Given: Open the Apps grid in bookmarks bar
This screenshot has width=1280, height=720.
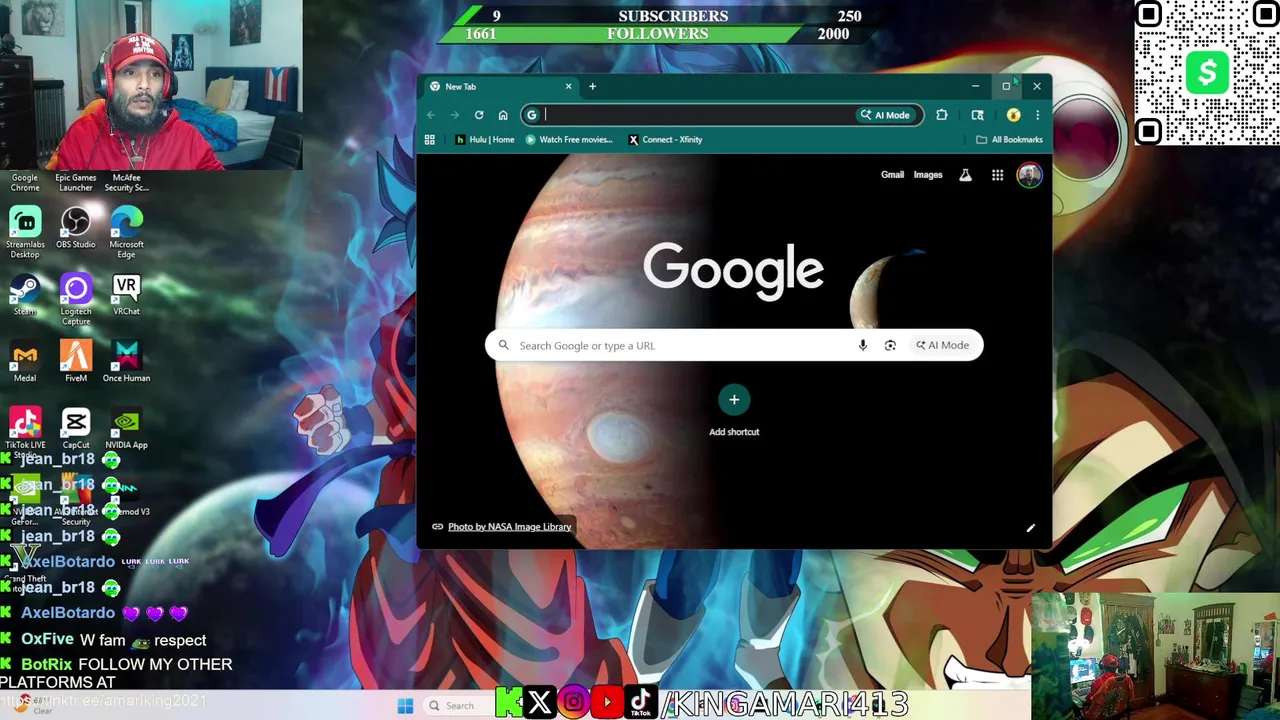Looking at the screenshot, I should (430, 140).
